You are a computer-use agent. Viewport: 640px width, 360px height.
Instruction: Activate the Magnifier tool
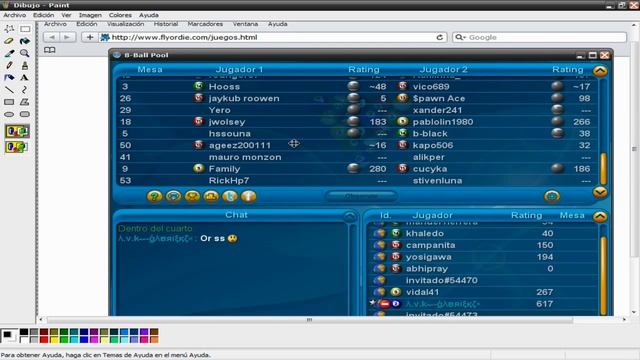tap(25, 53)
